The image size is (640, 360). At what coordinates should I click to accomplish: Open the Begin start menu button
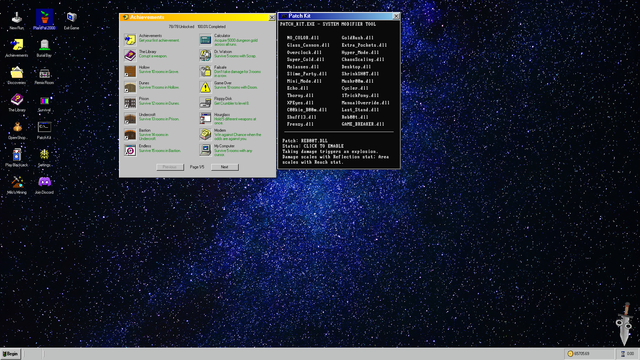coord(11,354)
